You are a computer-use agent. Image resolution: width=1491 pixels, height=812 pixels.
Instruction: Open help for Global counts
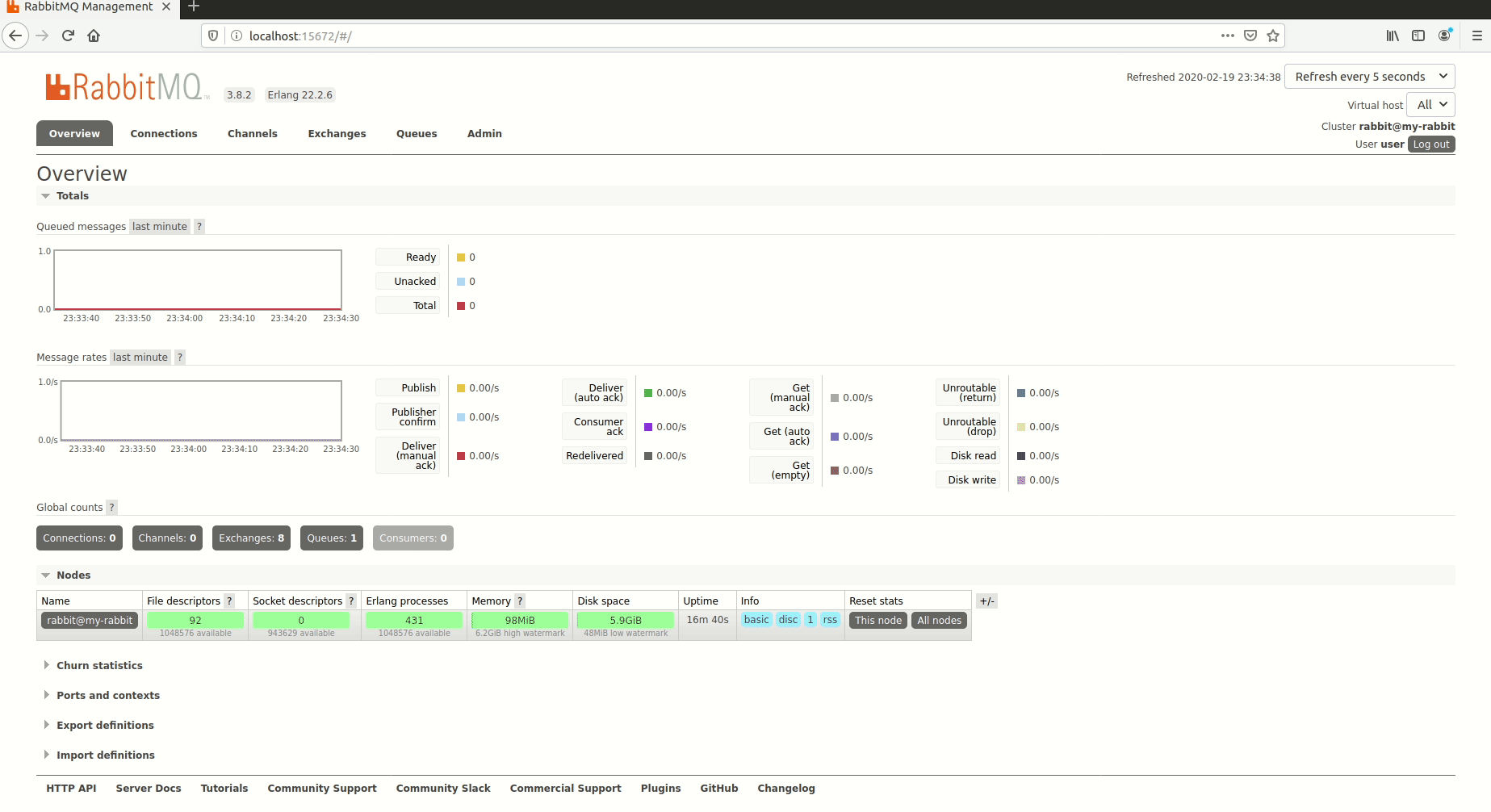[x=112, y=508]
